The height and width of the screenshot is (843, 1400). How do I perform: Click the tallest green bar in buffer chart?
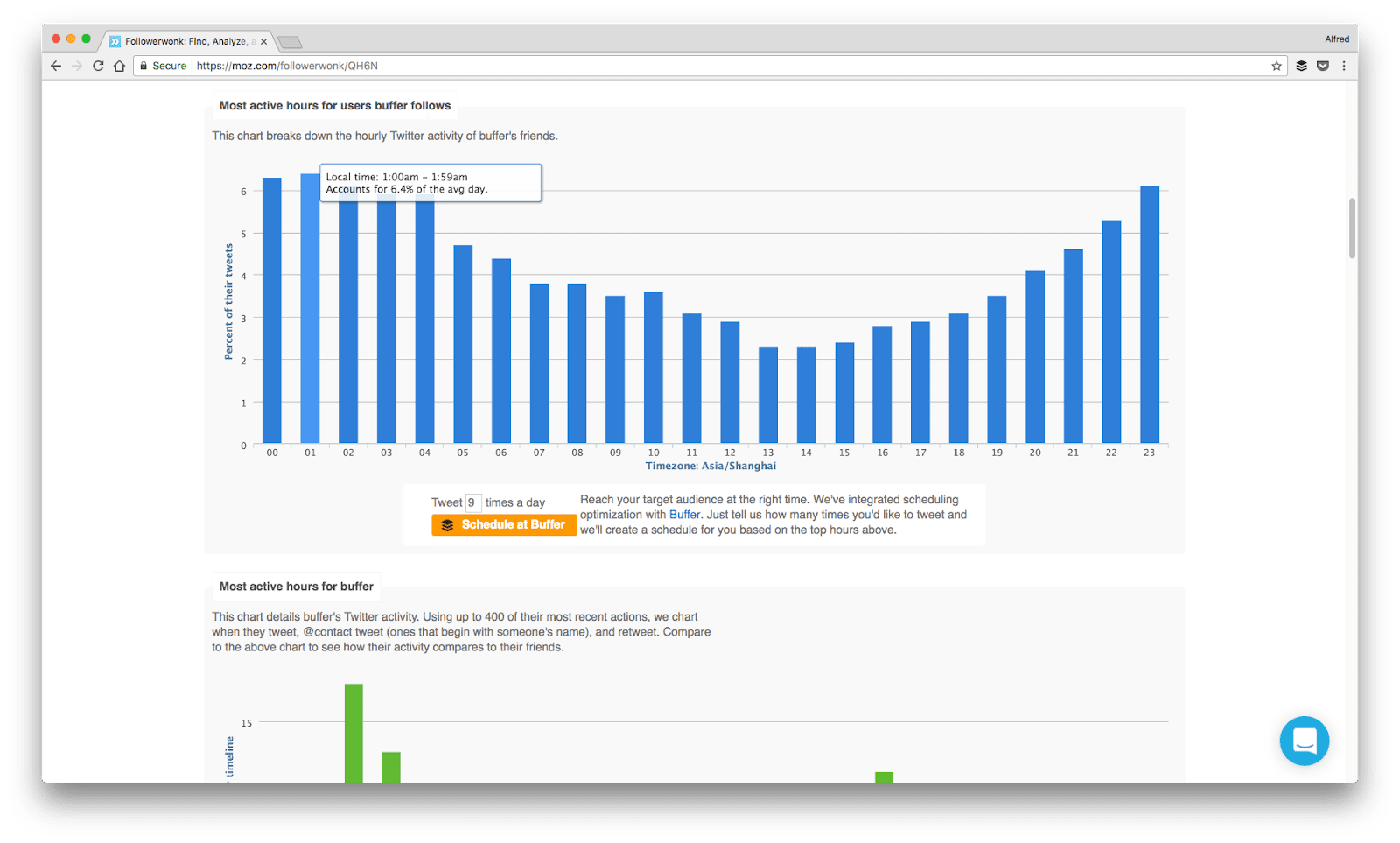point(353,734)
